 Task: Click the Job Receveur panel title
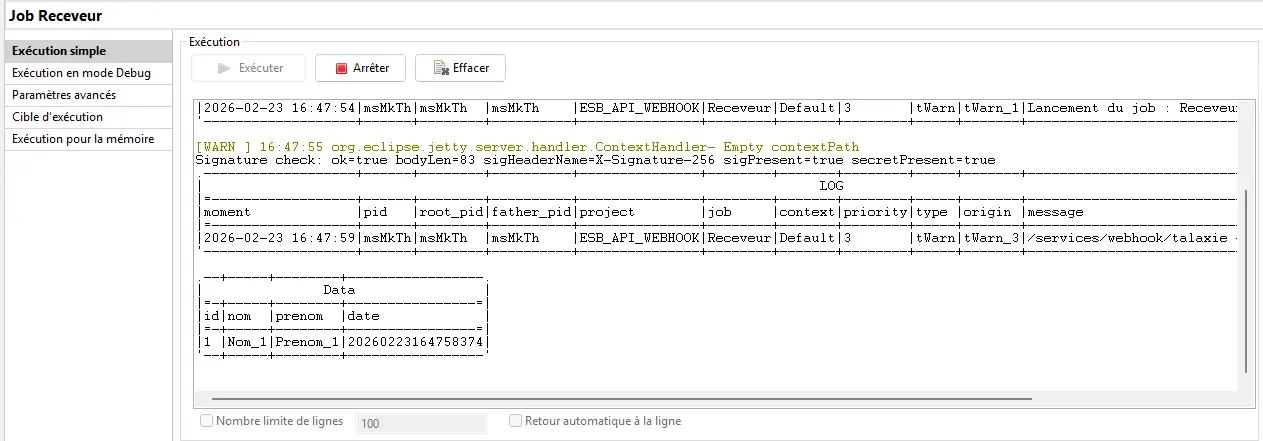(x=55, y=16)
